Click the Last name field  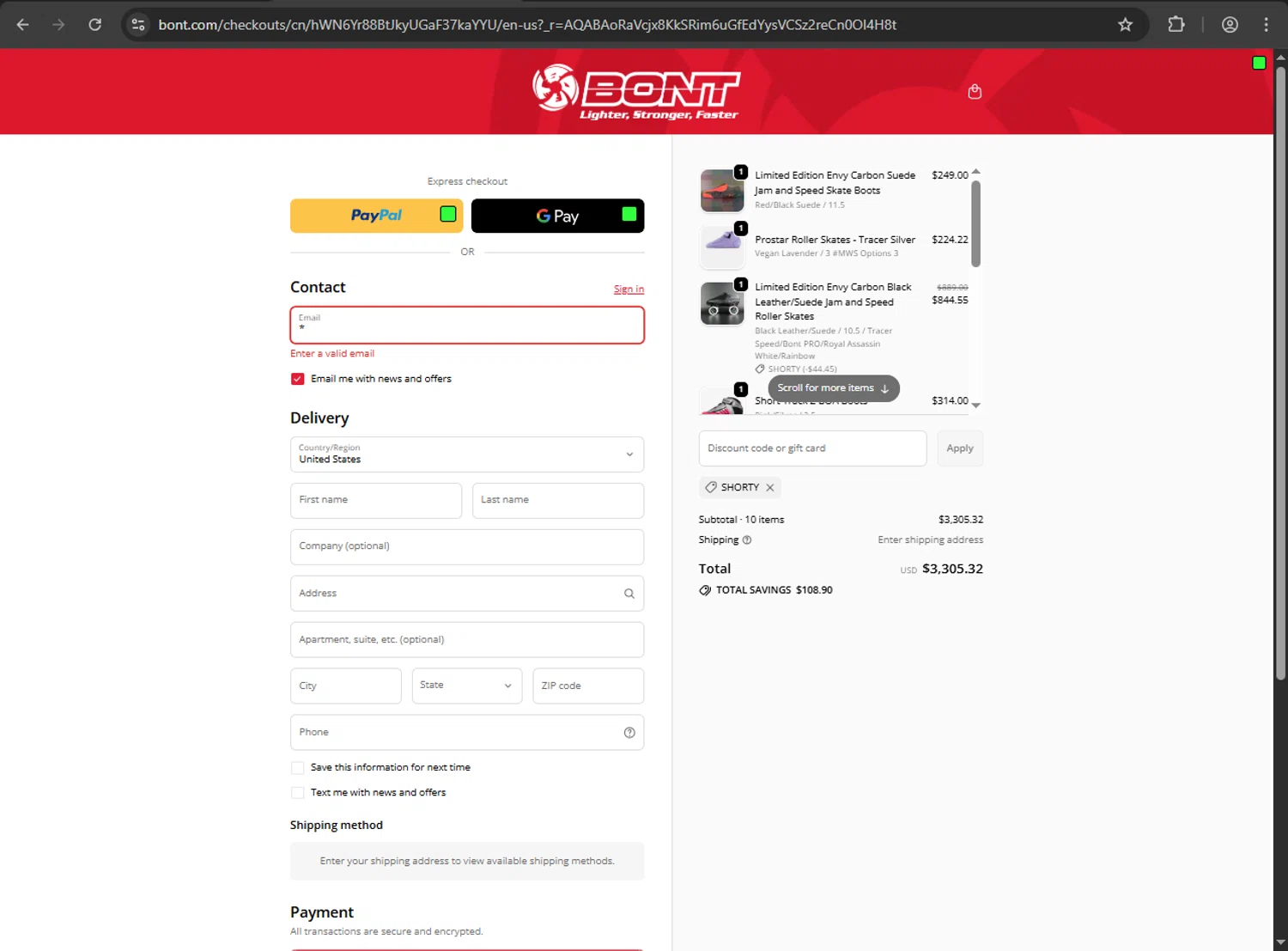point(558,501)
